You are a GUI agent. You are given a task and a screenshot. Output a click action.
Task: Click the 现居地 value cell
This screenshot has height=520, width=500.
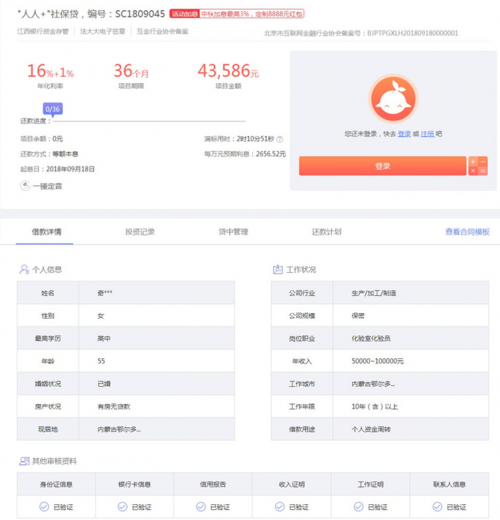(x=157, y=429)
